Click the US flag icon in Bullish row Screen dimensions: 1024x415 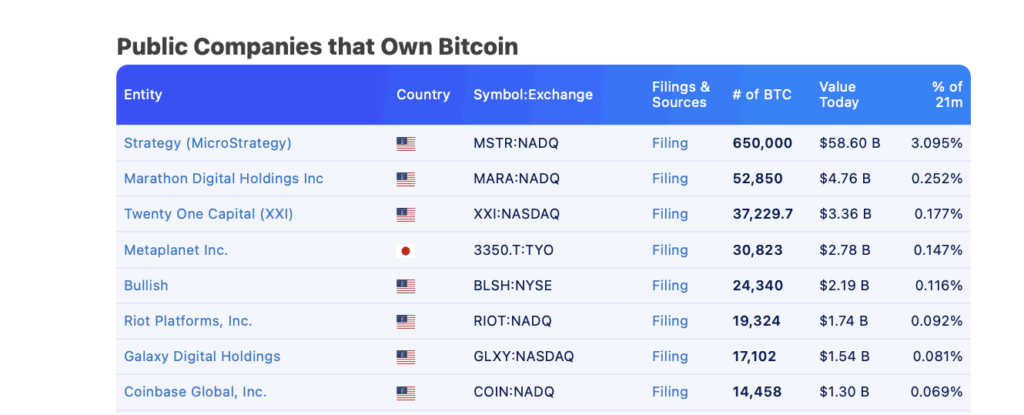click(x=406, y=286)
